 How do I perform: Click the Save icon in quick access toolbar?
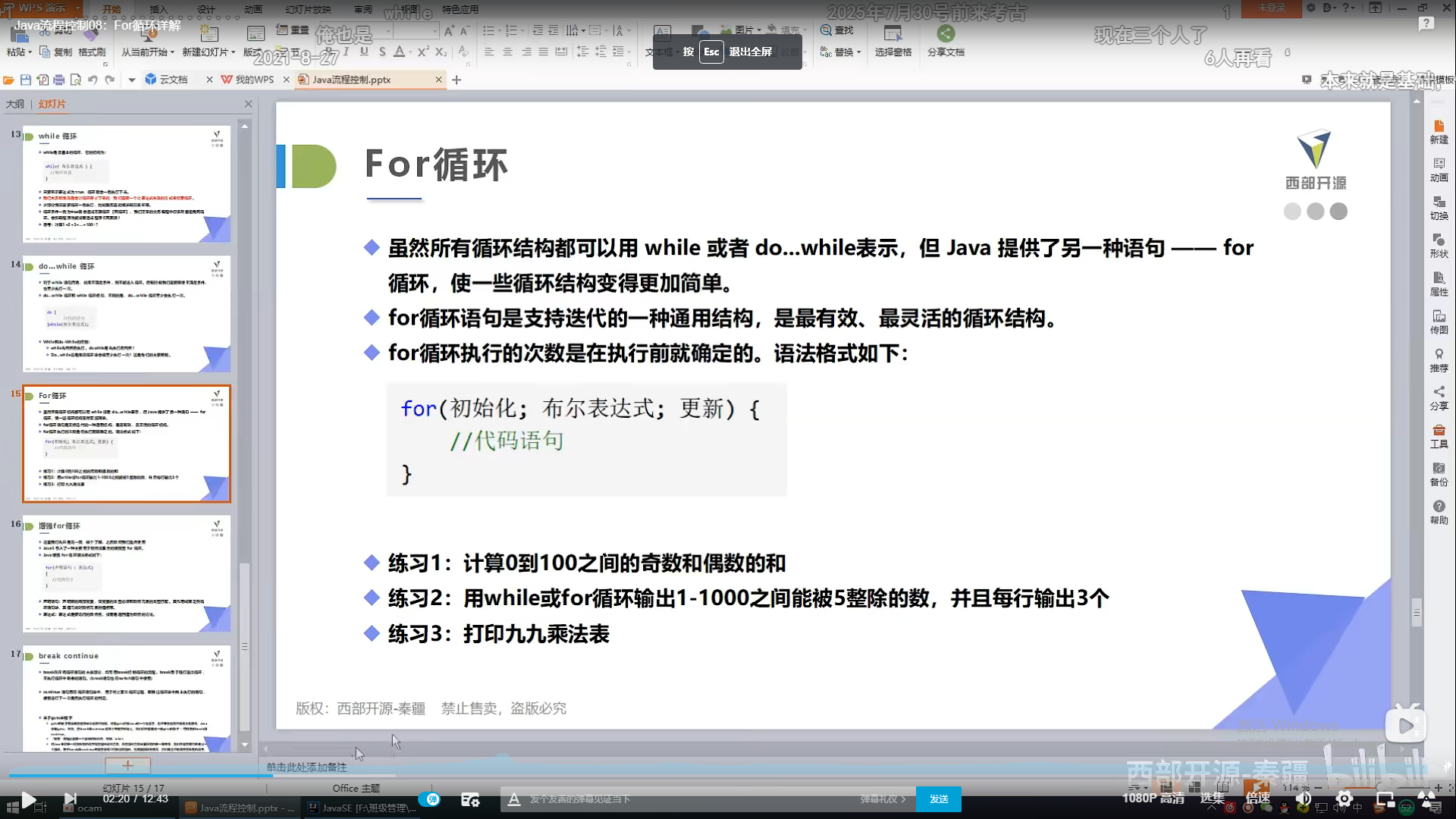(26, 80)
